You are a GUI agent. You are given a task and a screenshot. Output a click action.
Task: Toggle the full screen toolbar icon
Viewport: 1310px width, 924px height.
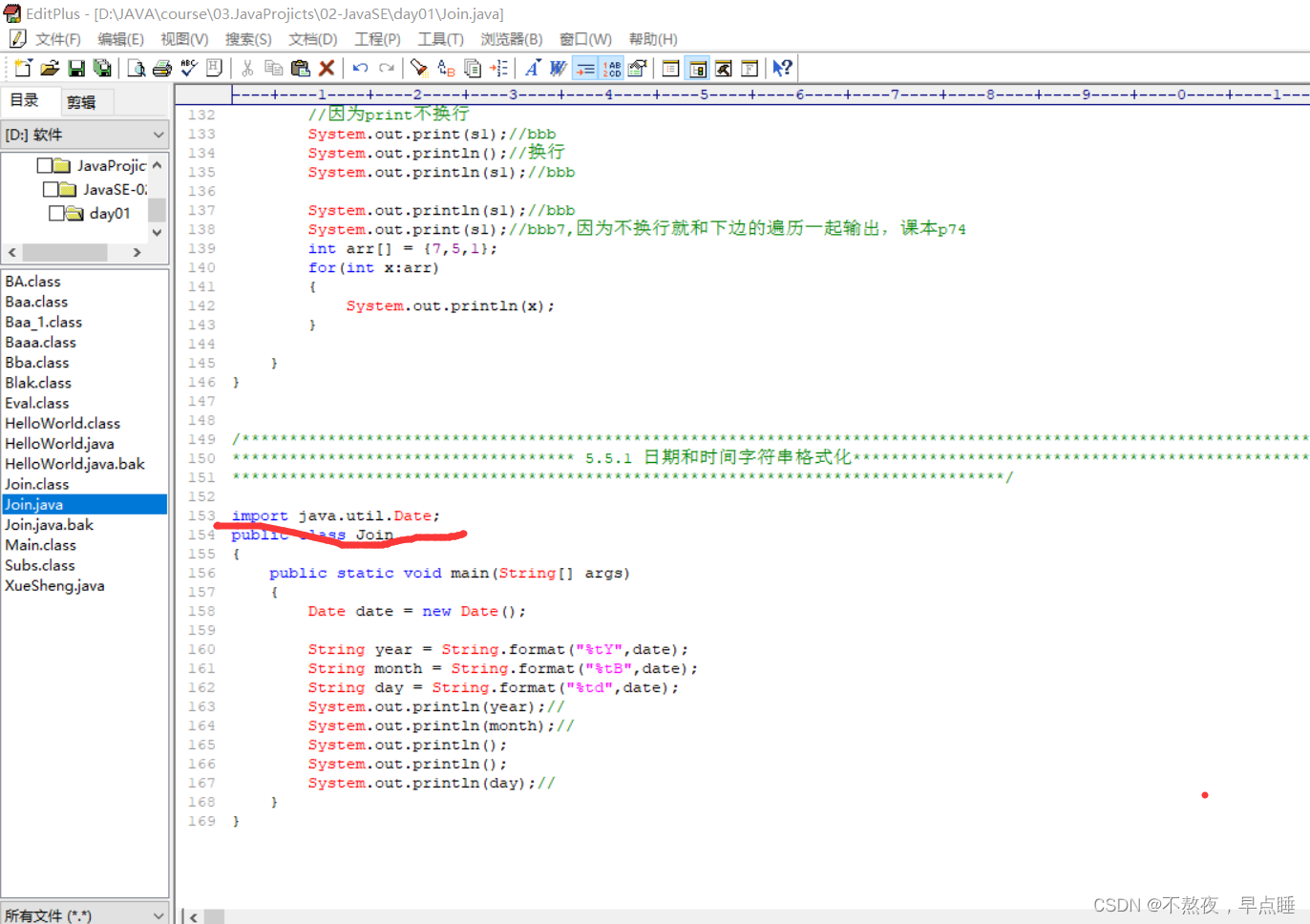point(750,68)
